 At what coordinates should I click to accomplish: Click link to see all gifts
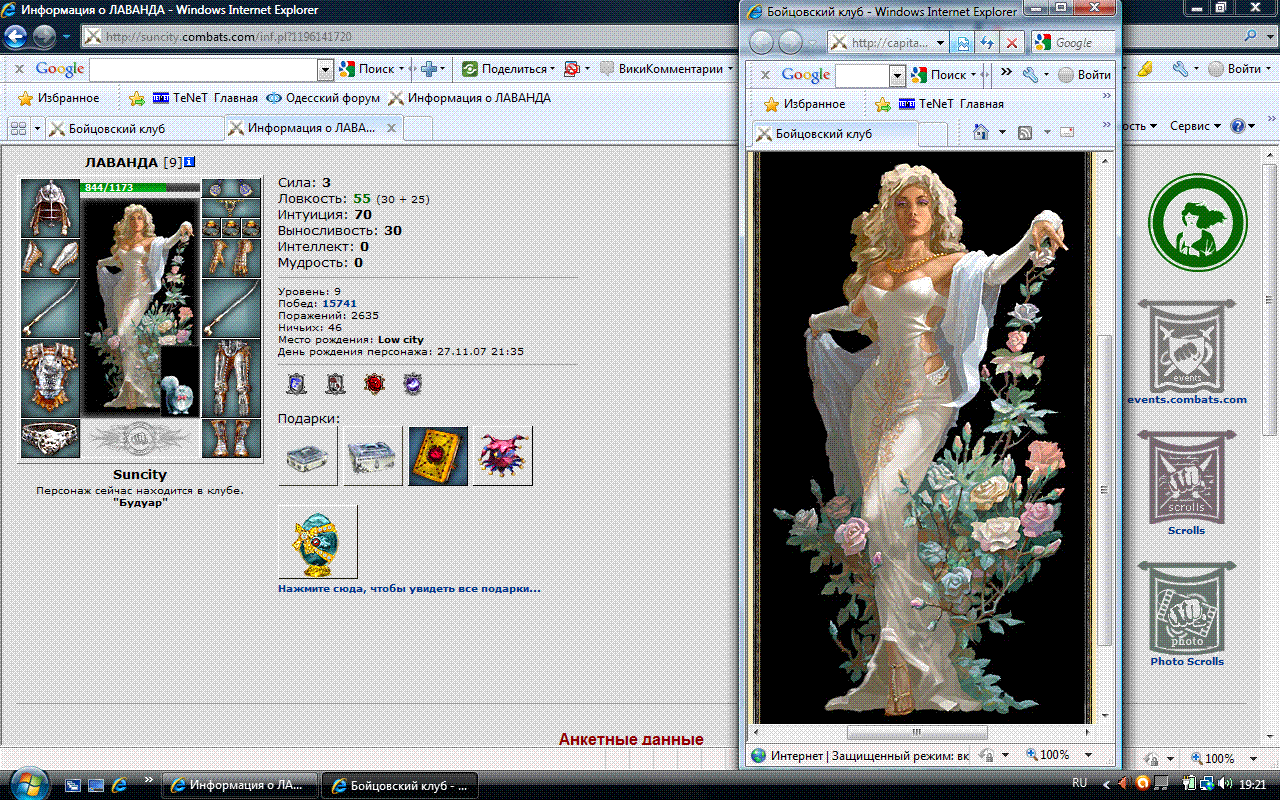point(409,589)
